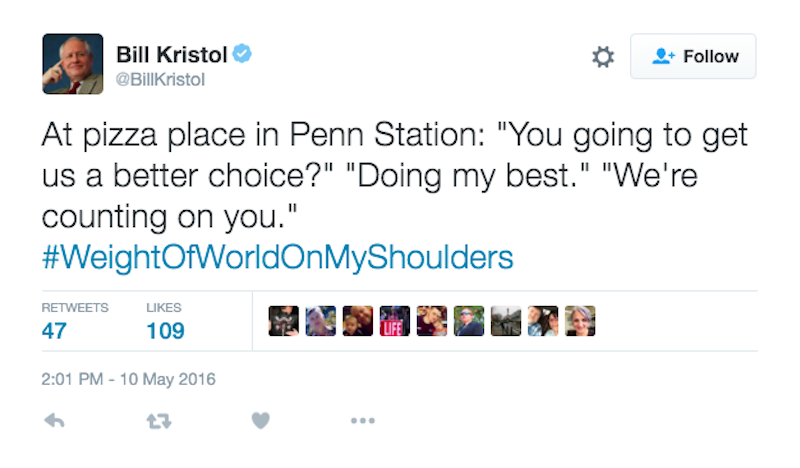The width and height of the screenshot is (800, 468).
Task: Click the gray-haired woman's avatar at row end
Action: (580, 320)
